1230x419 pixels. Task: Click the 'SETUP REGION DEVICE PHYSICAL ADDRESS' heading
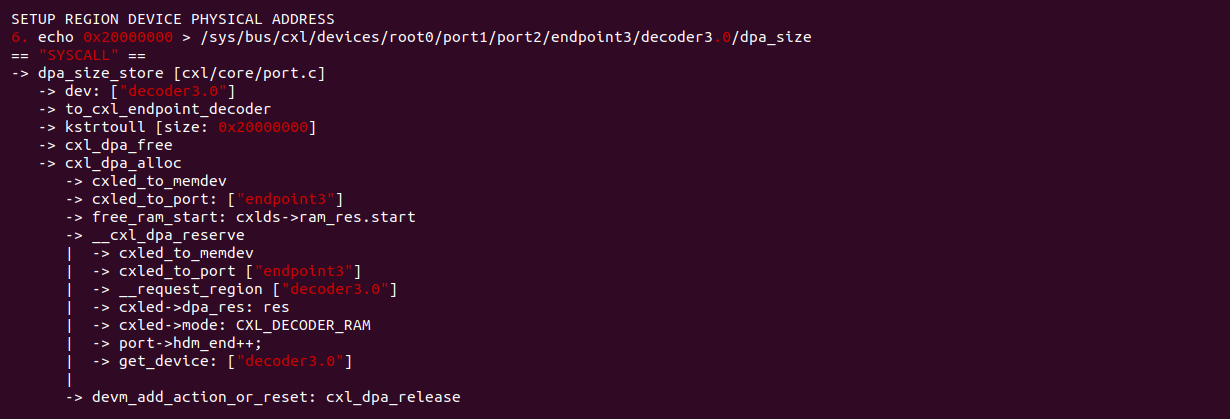tap(173, 19)
